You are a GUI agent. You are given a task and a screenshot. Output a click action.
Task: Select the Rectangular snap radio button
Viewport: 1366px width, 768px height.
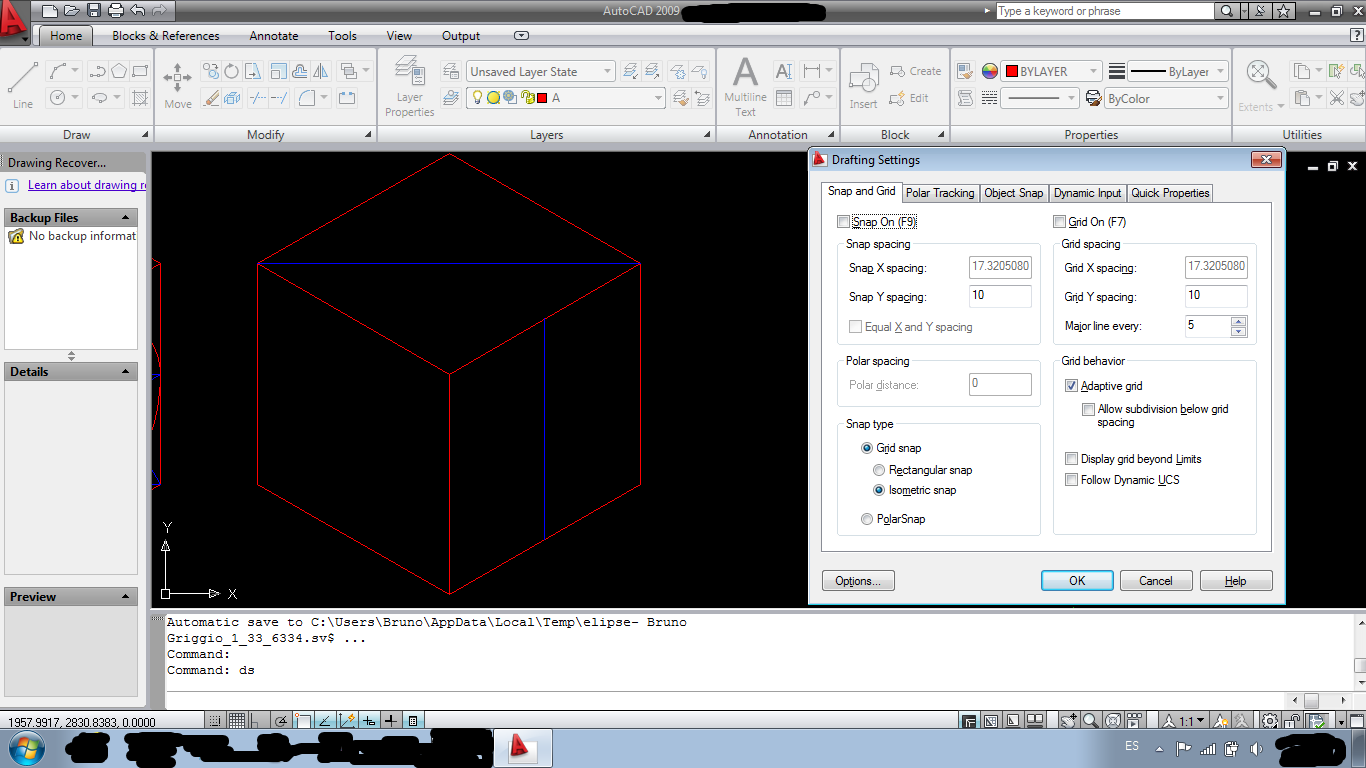[879, 470]
